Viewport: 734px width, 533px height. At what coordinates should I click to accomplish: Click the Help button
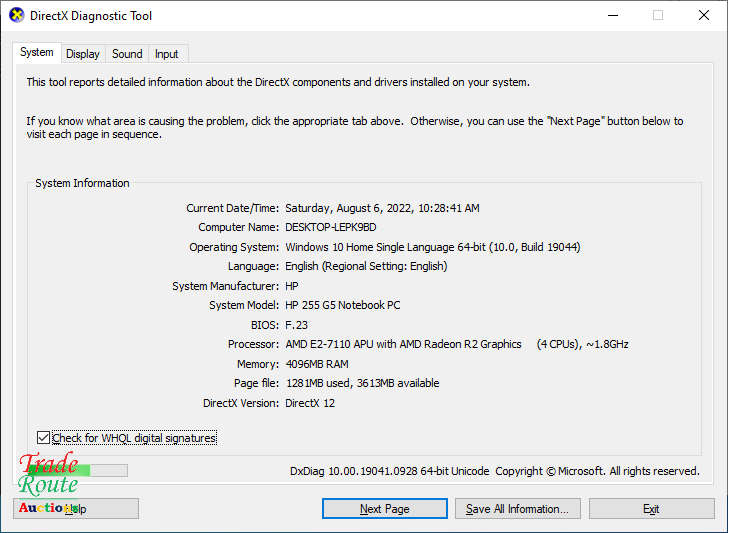[x=76, y=509]
